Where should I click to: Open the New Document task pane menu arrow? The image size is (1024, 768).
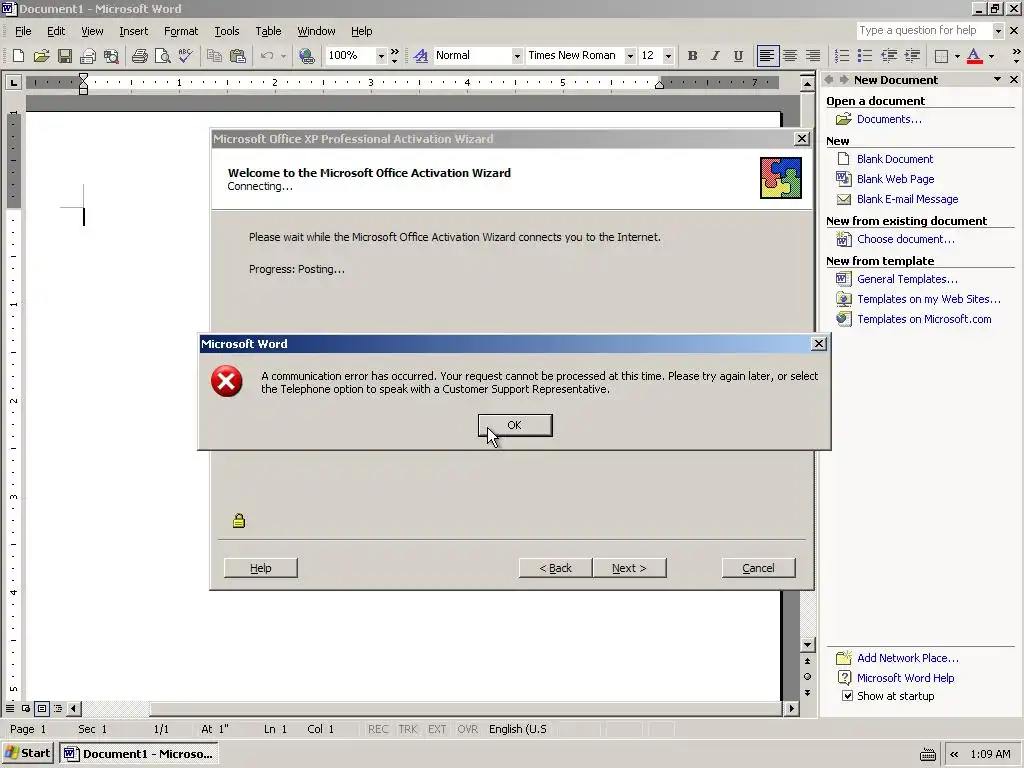tap(997, 80)
